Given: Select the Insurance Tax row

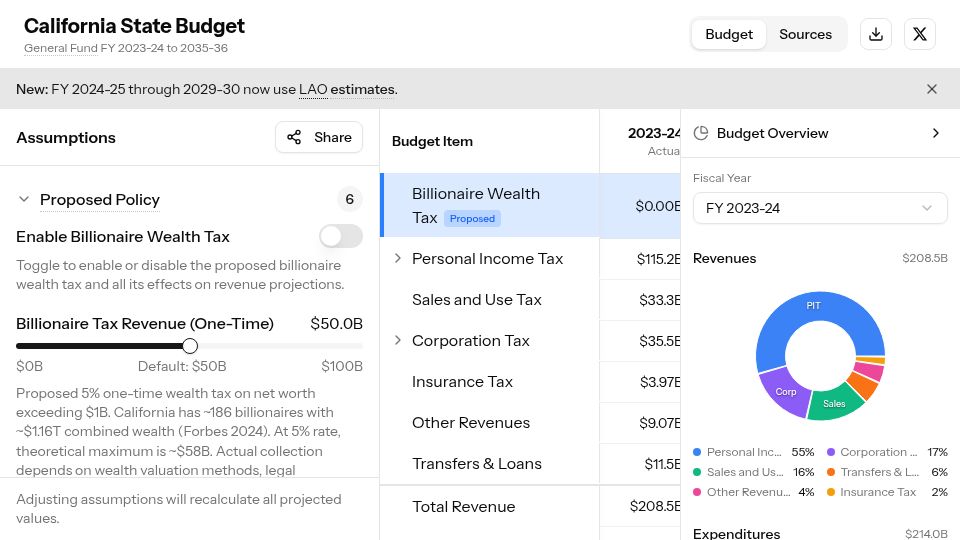Looking at the screenshot, I should coord(530,381).
